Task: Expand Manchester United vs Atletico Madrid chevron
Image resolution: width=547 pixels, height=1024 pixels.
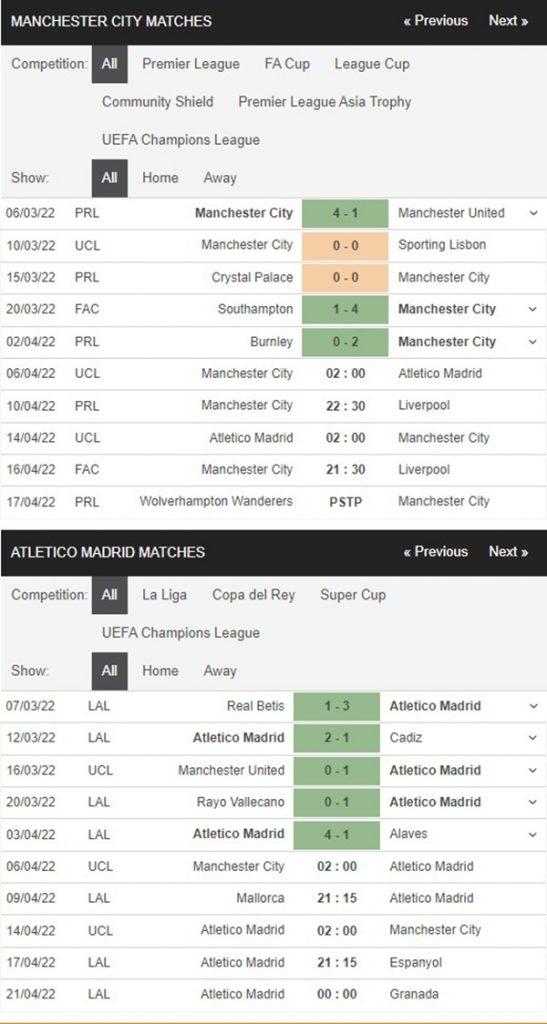Action: point(533,770)
